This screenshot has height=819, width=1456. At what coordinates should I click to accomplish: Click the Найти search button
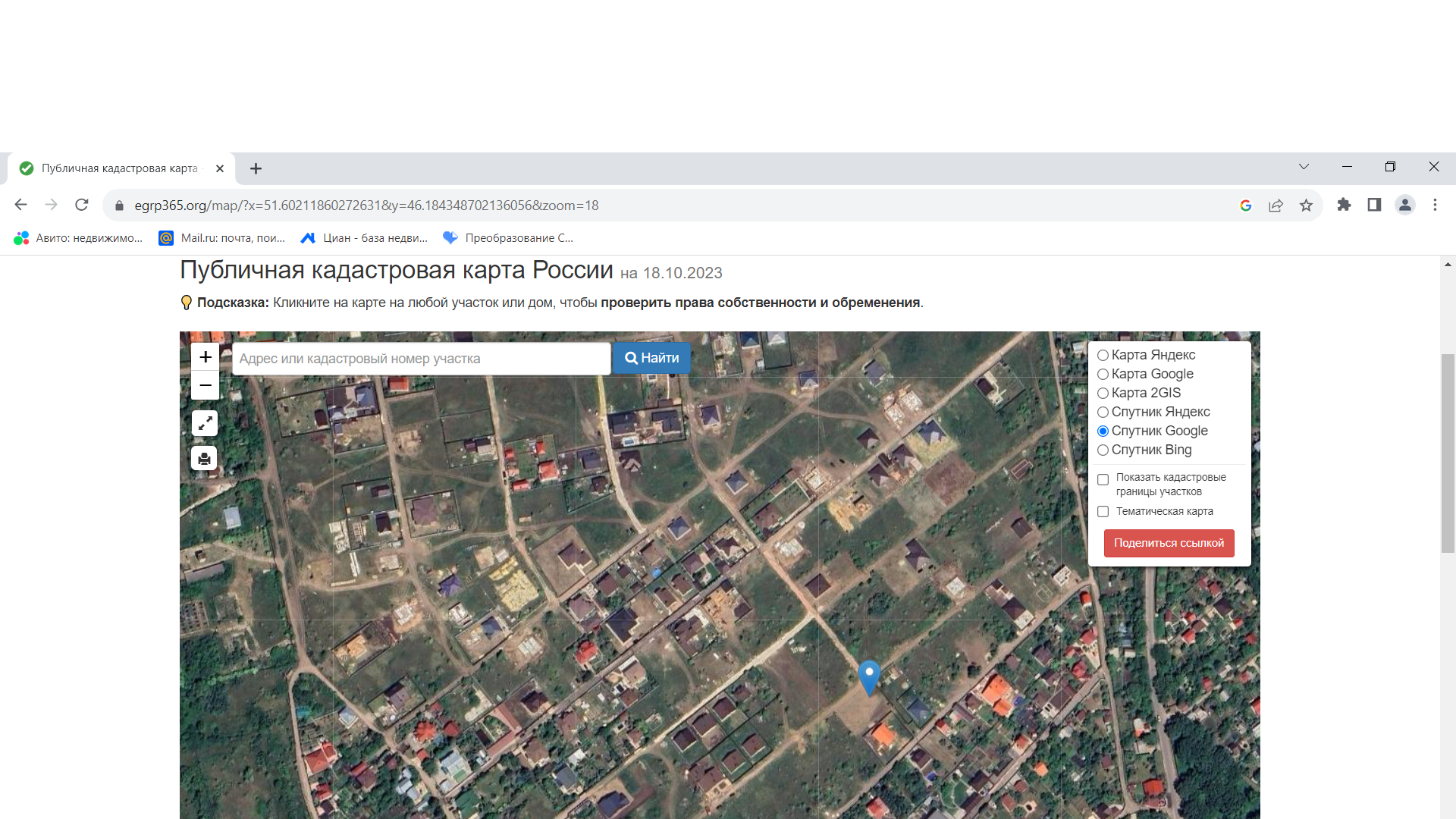pyautogui.click(x=651, y=358)
